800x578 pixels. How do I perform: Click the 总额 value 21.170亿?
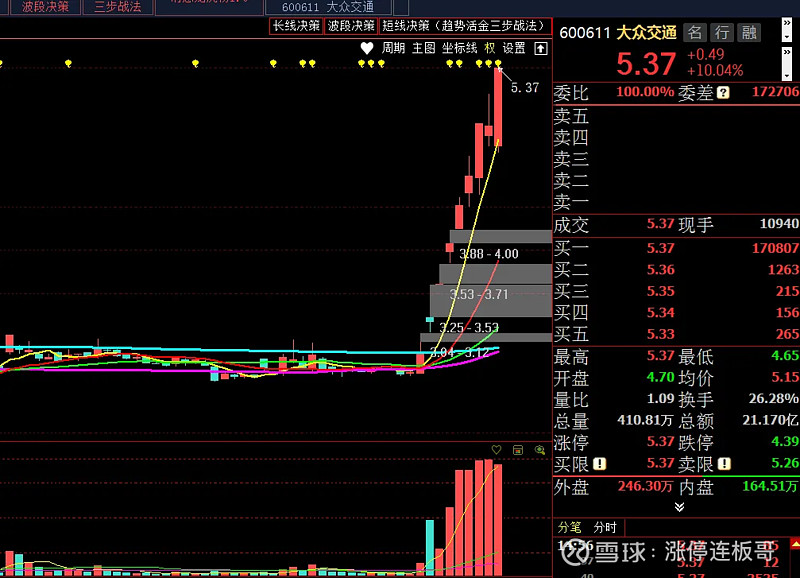click(x=770, y=420)
